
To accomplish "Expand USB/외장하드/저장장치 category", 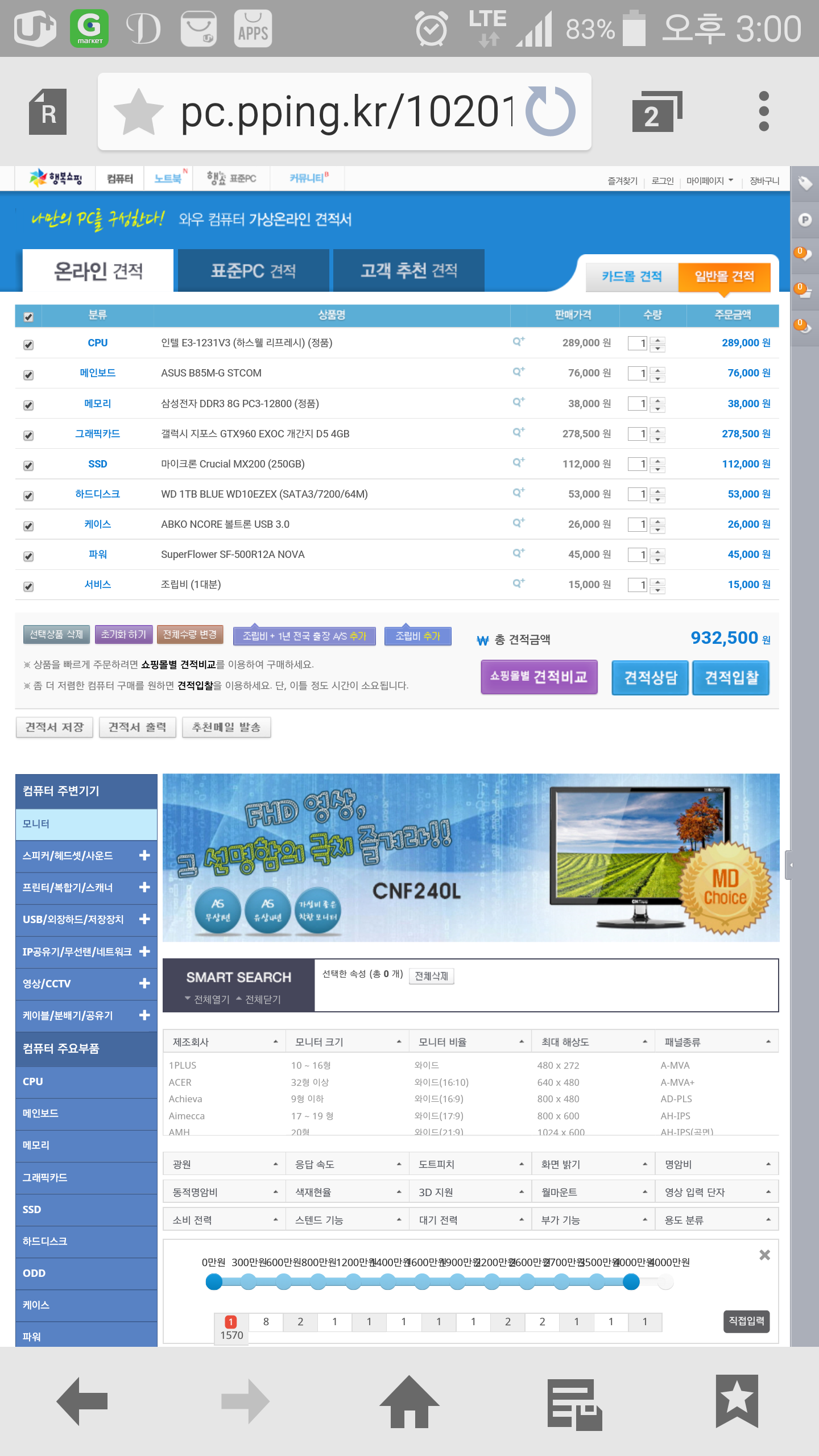I will [x=144, y=919].
